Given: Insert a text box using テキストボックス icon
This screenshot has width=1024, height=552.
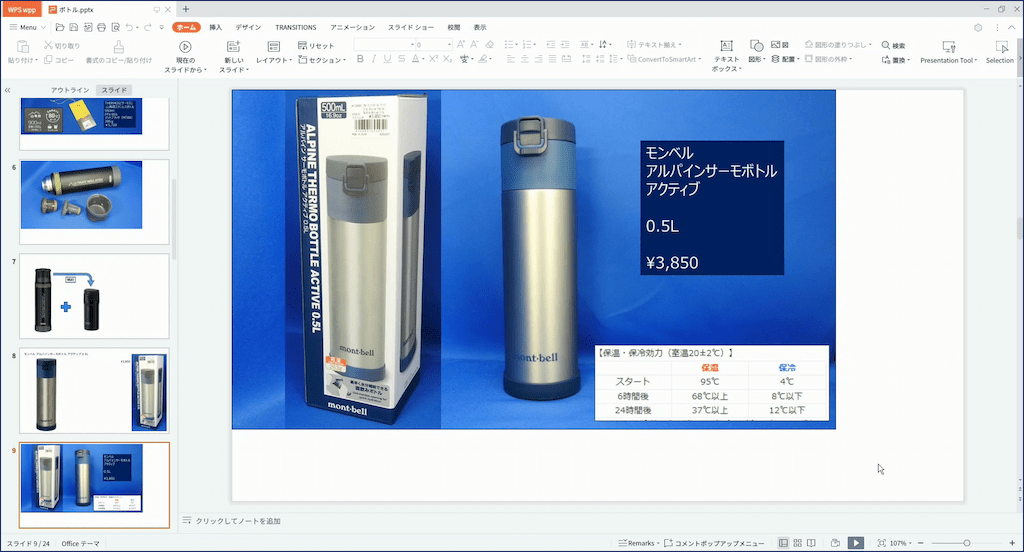Looking at the screenshot, I should point(726,47).
